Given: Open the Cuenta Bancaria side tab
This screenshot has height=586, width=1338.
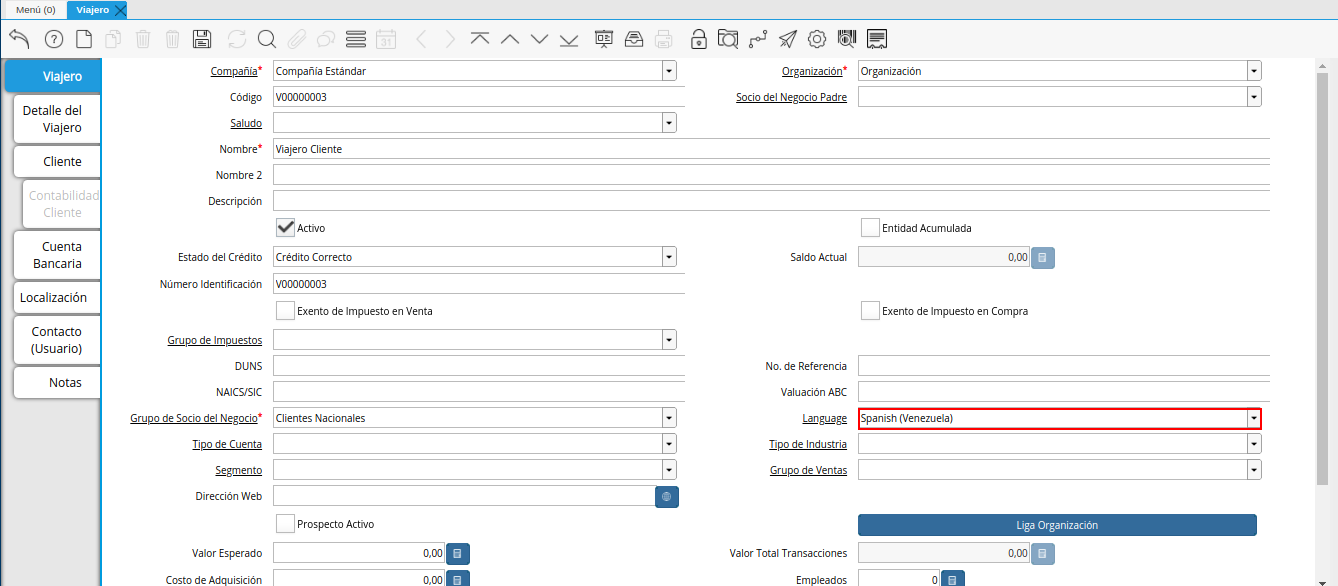Looking at the screenshot, I should (58, 255).
